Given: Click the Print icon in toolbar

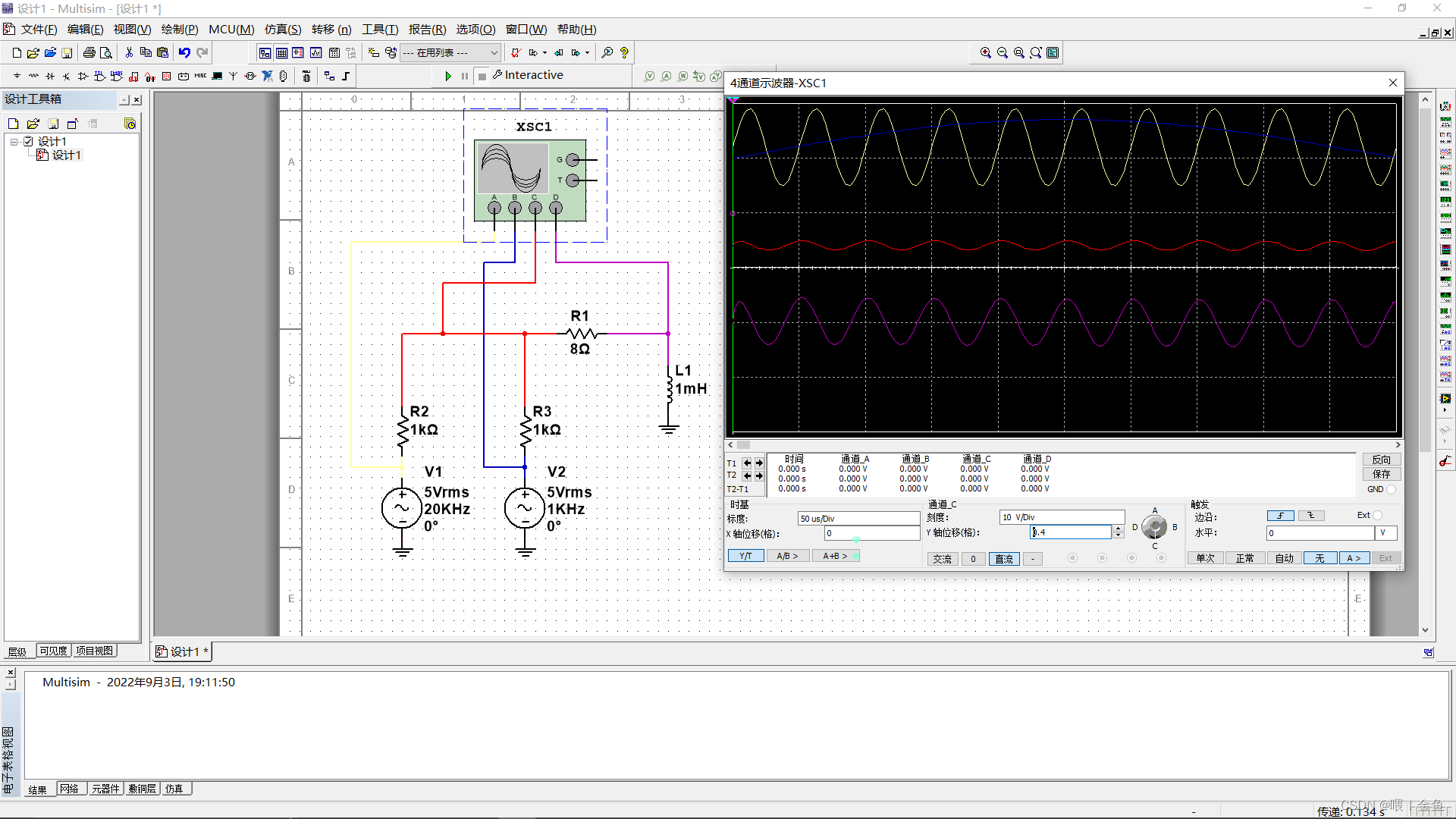Looking at the screenshot, I should pos(89,53).
